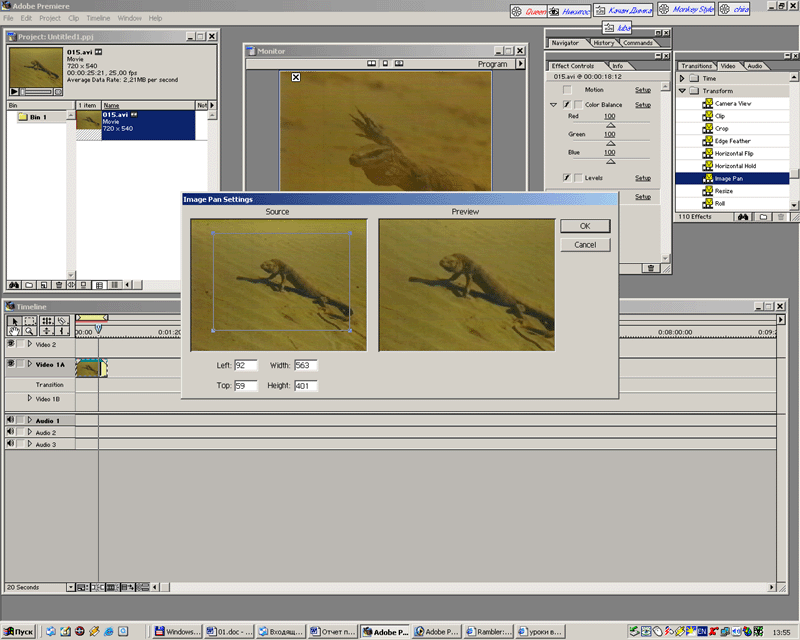800x640 pixels.
Task: Expand the Video 1A track triangle
Action: pos(30,364)
